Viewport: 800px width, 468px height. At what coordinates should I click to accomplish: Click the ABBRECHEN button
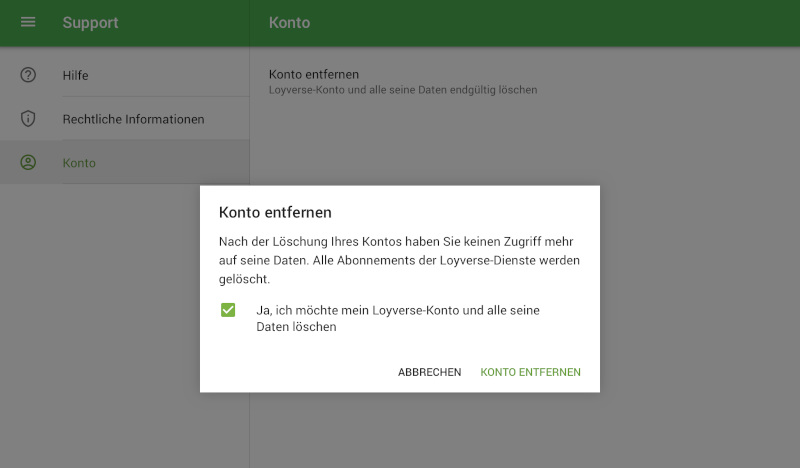430,372
